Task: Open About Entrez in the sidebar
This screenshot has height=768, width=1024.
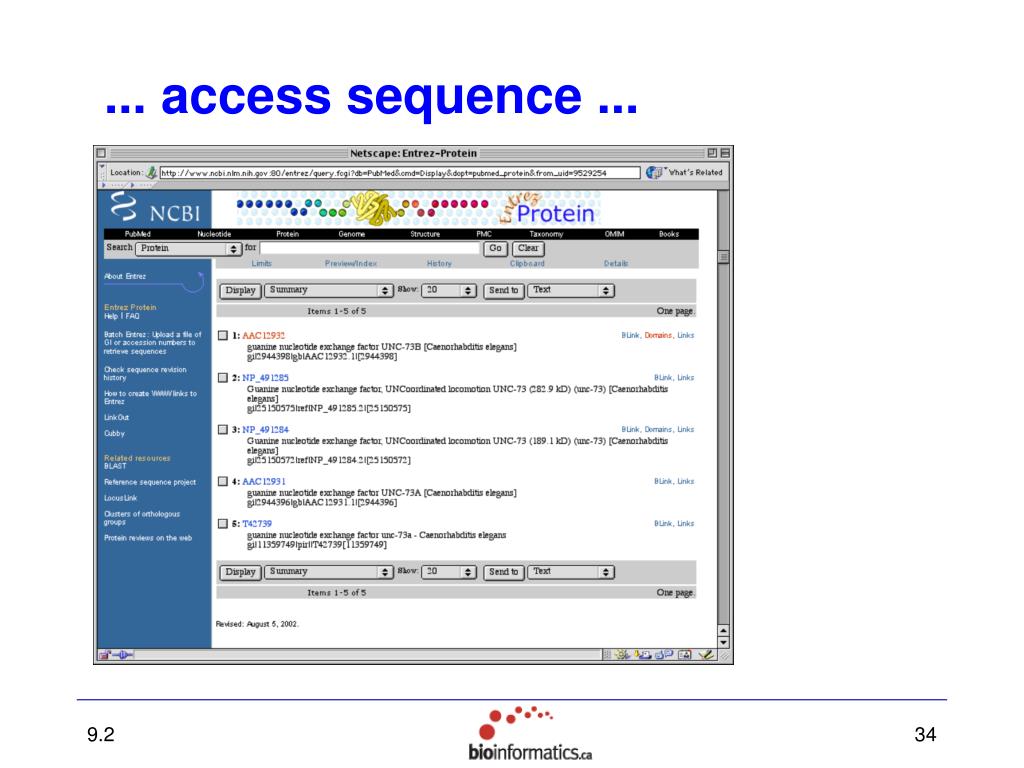Action: pos(125,276)
